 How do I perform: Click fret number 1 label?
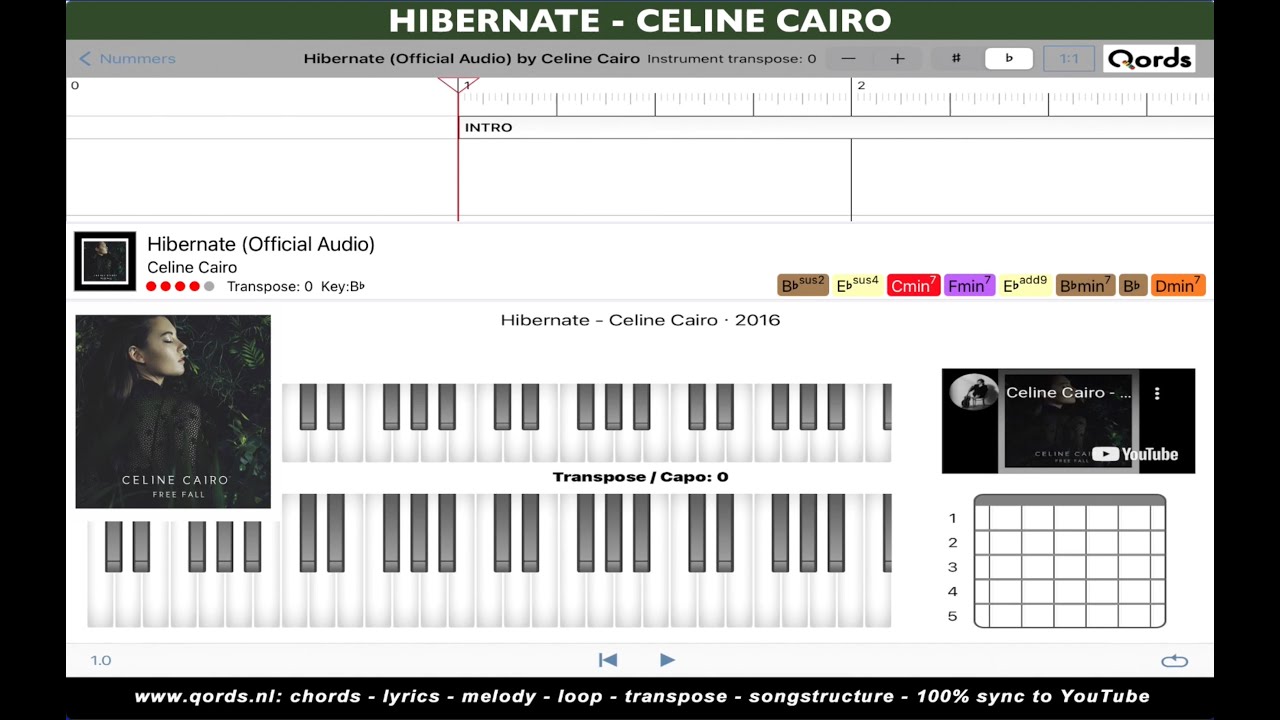[952, 518]
